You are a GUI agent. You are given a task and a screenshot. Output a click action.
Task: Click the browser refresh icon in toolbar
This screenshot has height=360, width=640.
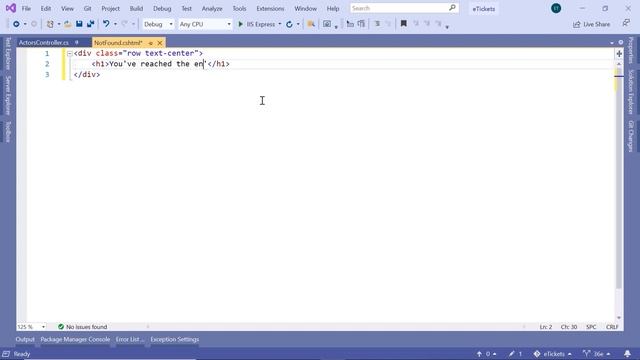pyautogui.click(x=289, y=24)
